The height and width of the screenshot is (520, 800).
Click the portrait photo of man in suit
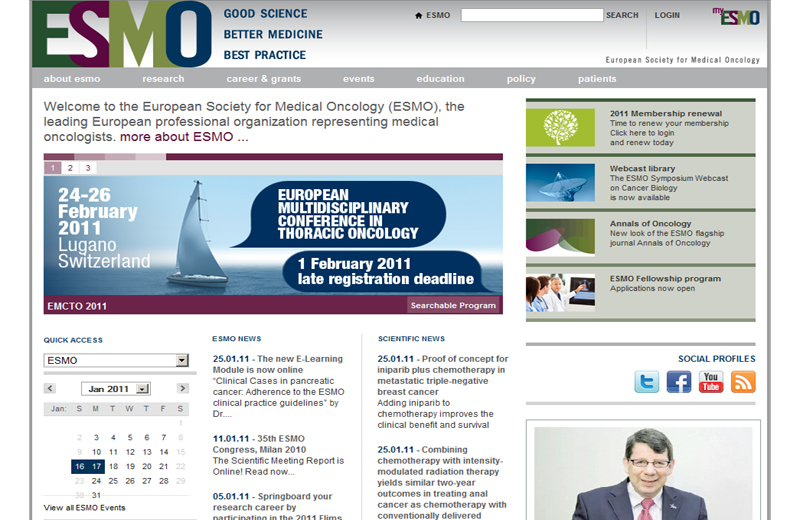pyautogui.click(x=643, y=474)
